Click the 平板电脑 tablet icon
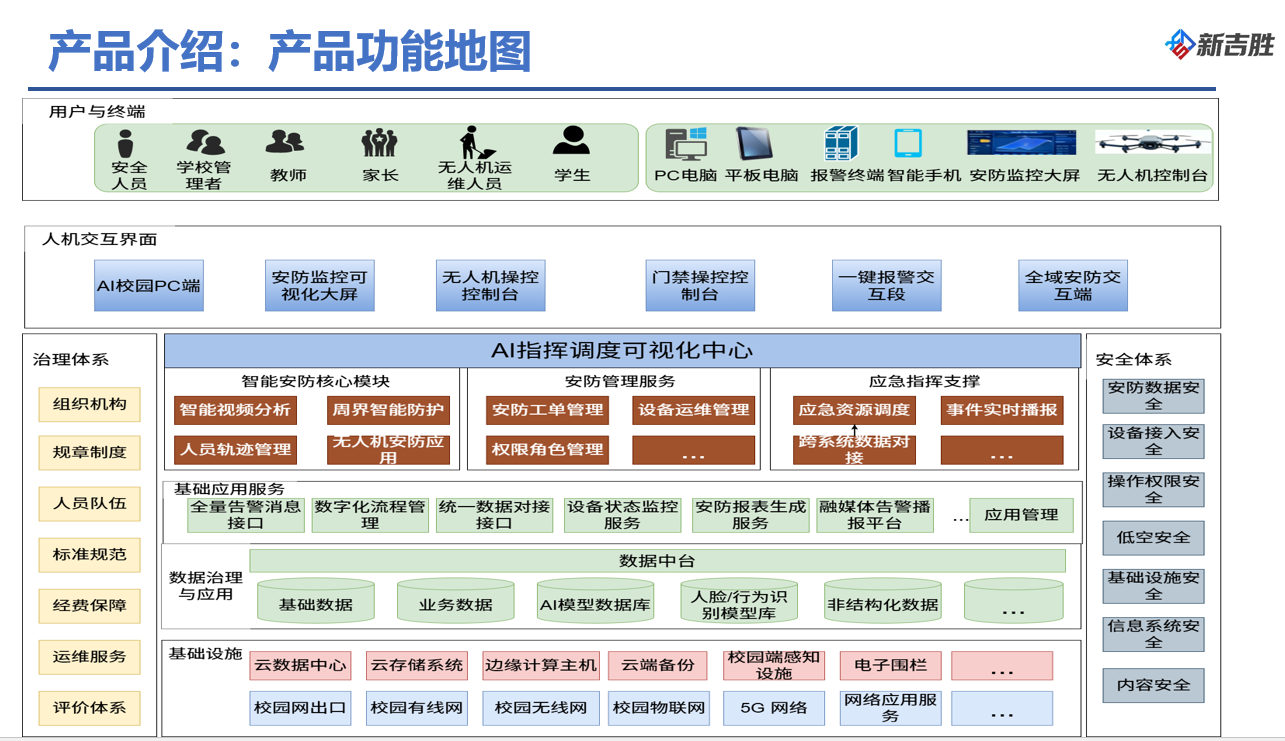Image resolution: width=1285 pixels, height=741 pixels. tap(755, 144)
